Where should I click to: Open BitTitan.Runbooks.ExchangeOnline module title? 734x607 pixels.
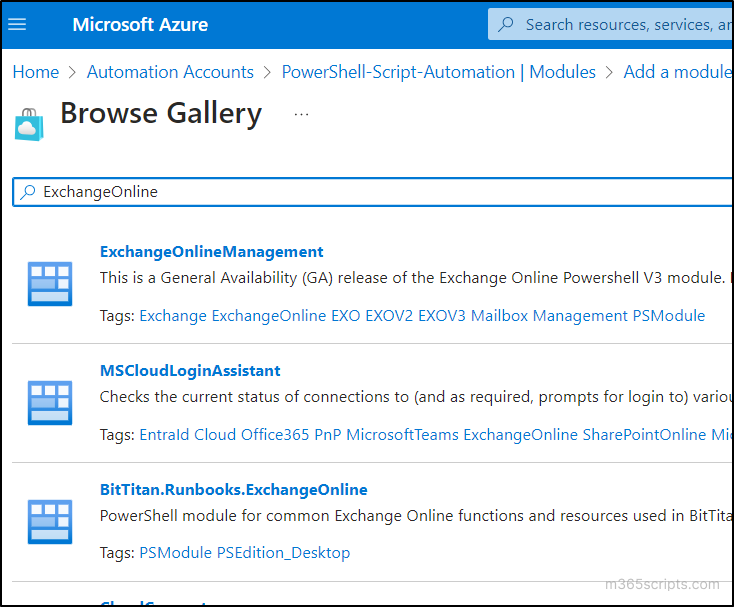tap(233, 490)
